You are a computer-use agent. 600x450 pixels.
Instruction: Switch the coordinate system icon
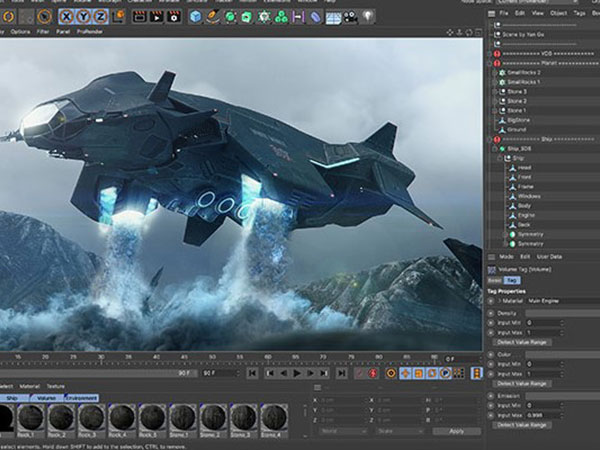point(119,16)
